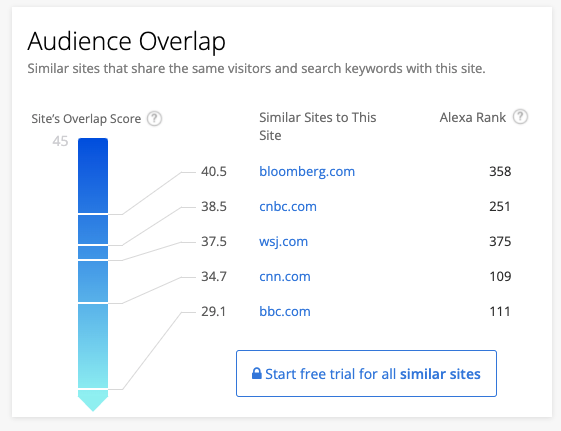Open the bloomberg.com link

(x=307, y=172)
